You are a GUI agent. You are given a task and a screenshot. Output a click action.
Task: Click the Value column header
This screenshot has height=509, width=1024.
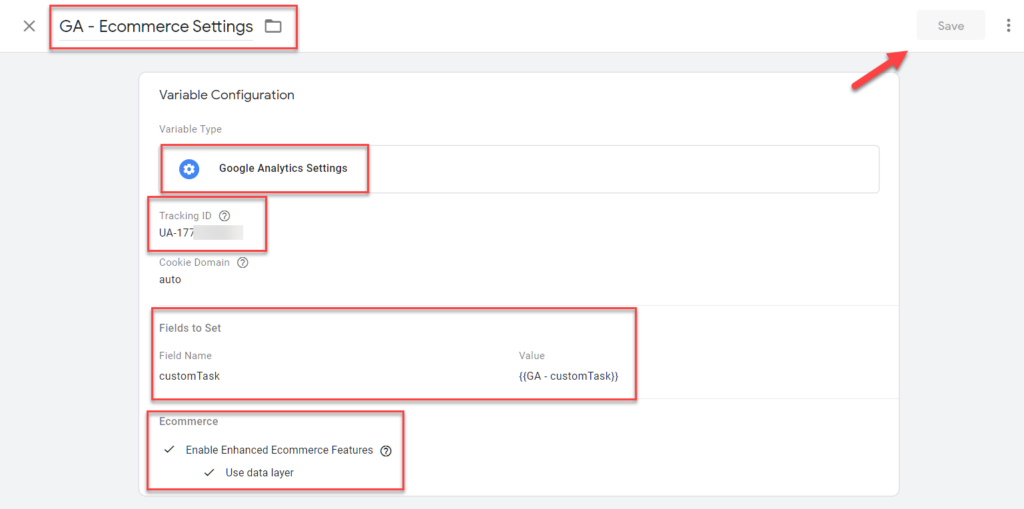(x=532, y=355)
